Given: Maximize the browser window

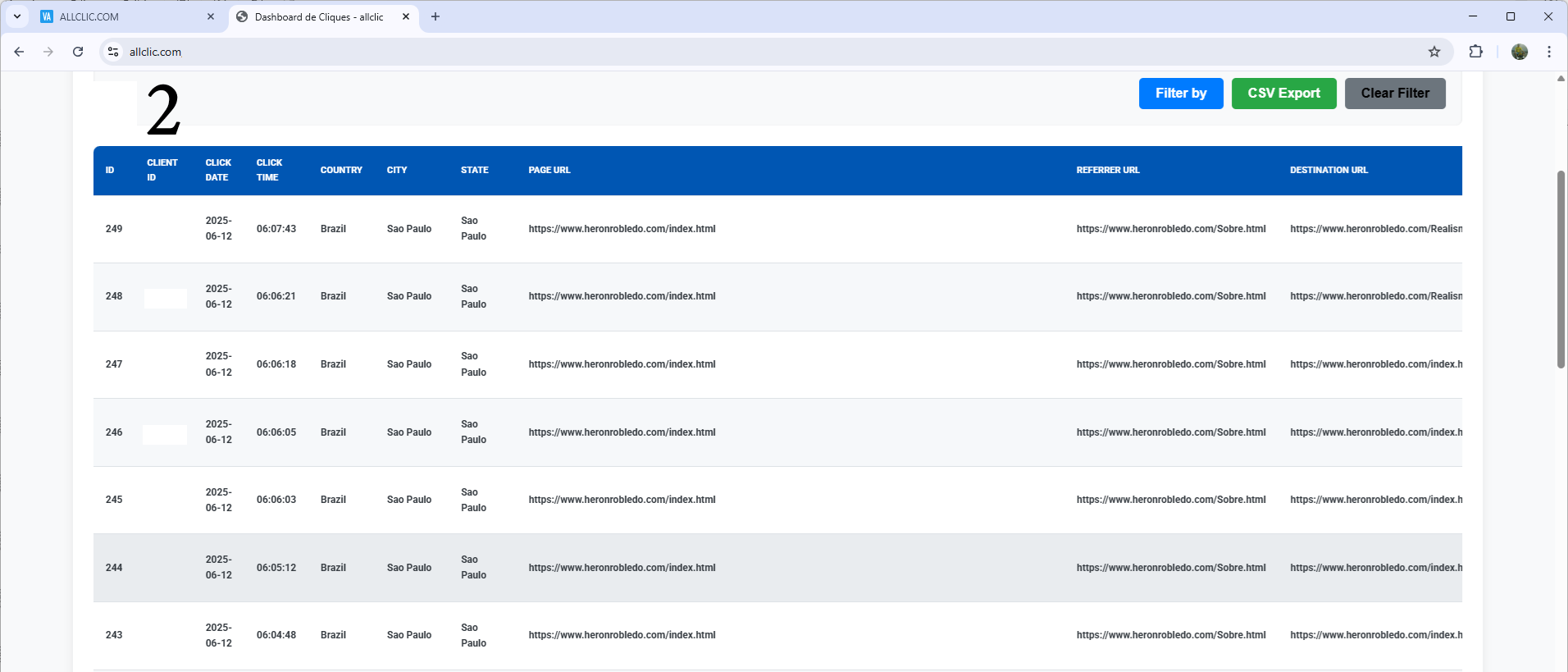Looking at the screenshot, I should [x=1511, y=16].
